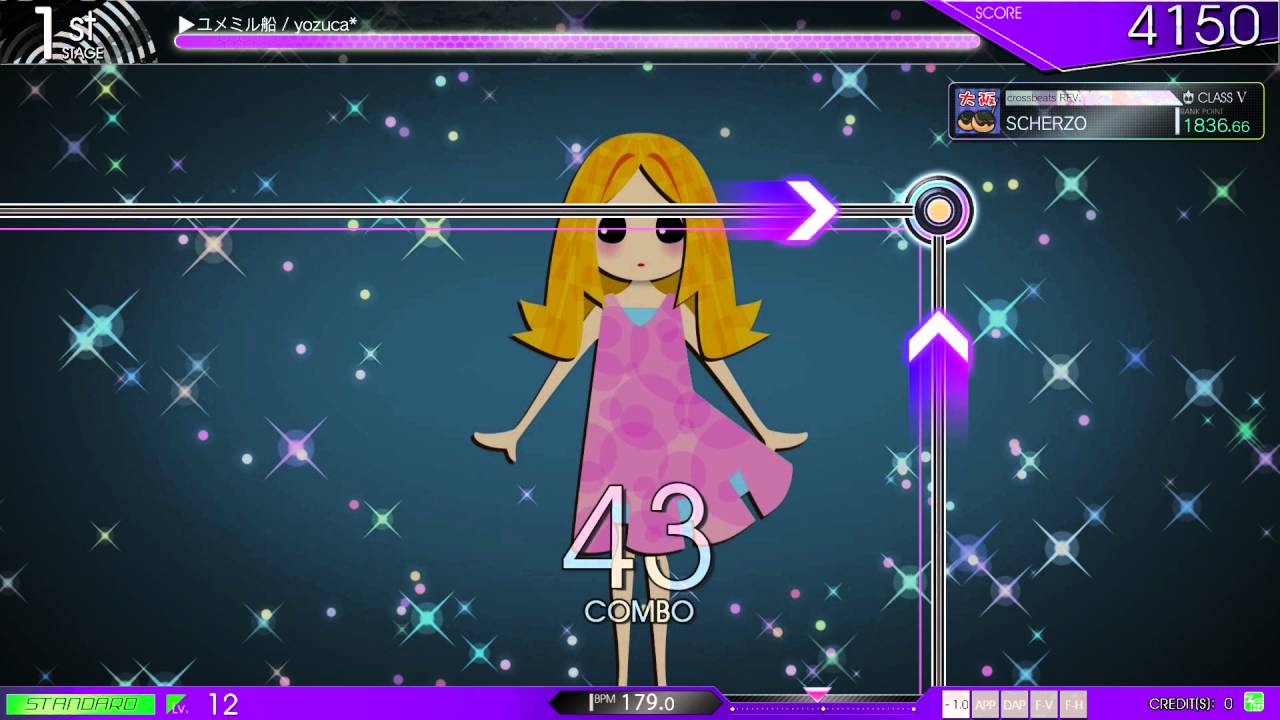Tap the circular note target on the line

pos(938,211)
